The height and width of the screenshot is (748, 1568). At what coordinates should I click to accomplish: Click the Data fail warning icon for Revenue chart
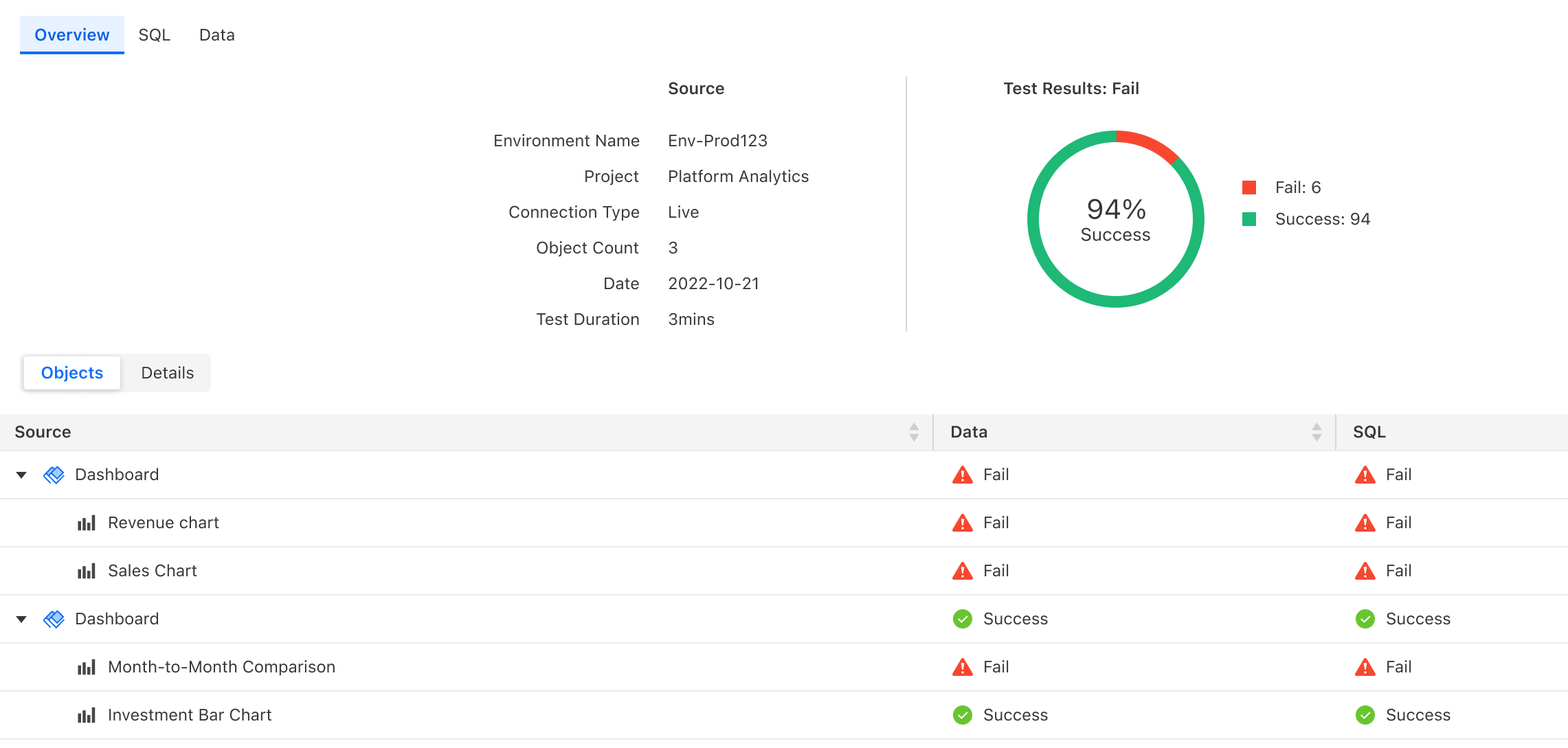962,523
